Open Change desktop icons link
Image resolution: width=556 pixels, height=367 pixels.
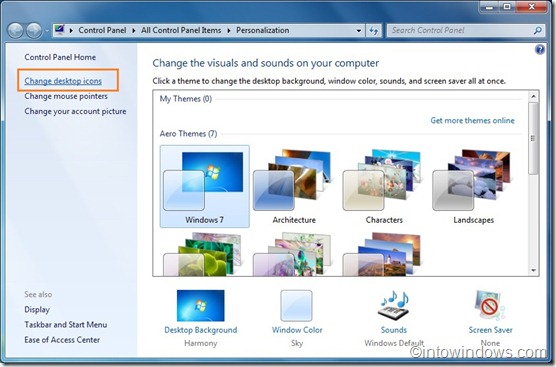63,81
